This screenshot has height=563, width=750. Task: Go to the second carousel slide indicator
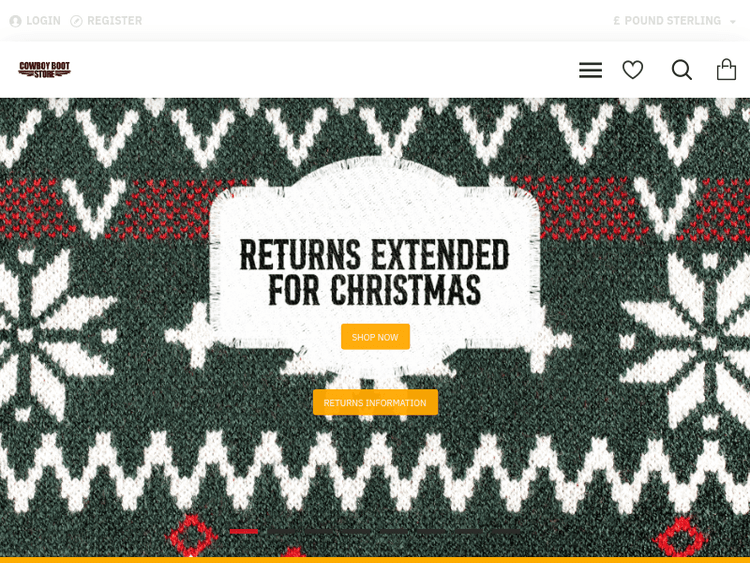click(x=281, y=531)
